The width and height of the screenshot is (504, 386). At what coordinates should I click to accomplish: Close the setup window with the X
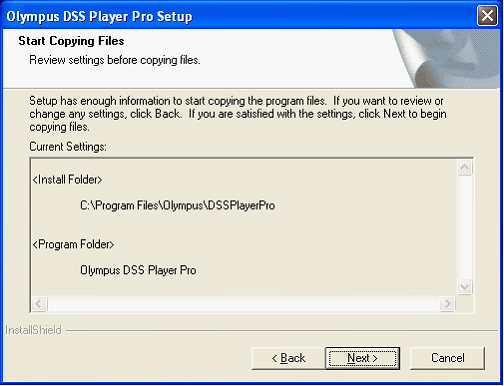(x=487, y=16)
